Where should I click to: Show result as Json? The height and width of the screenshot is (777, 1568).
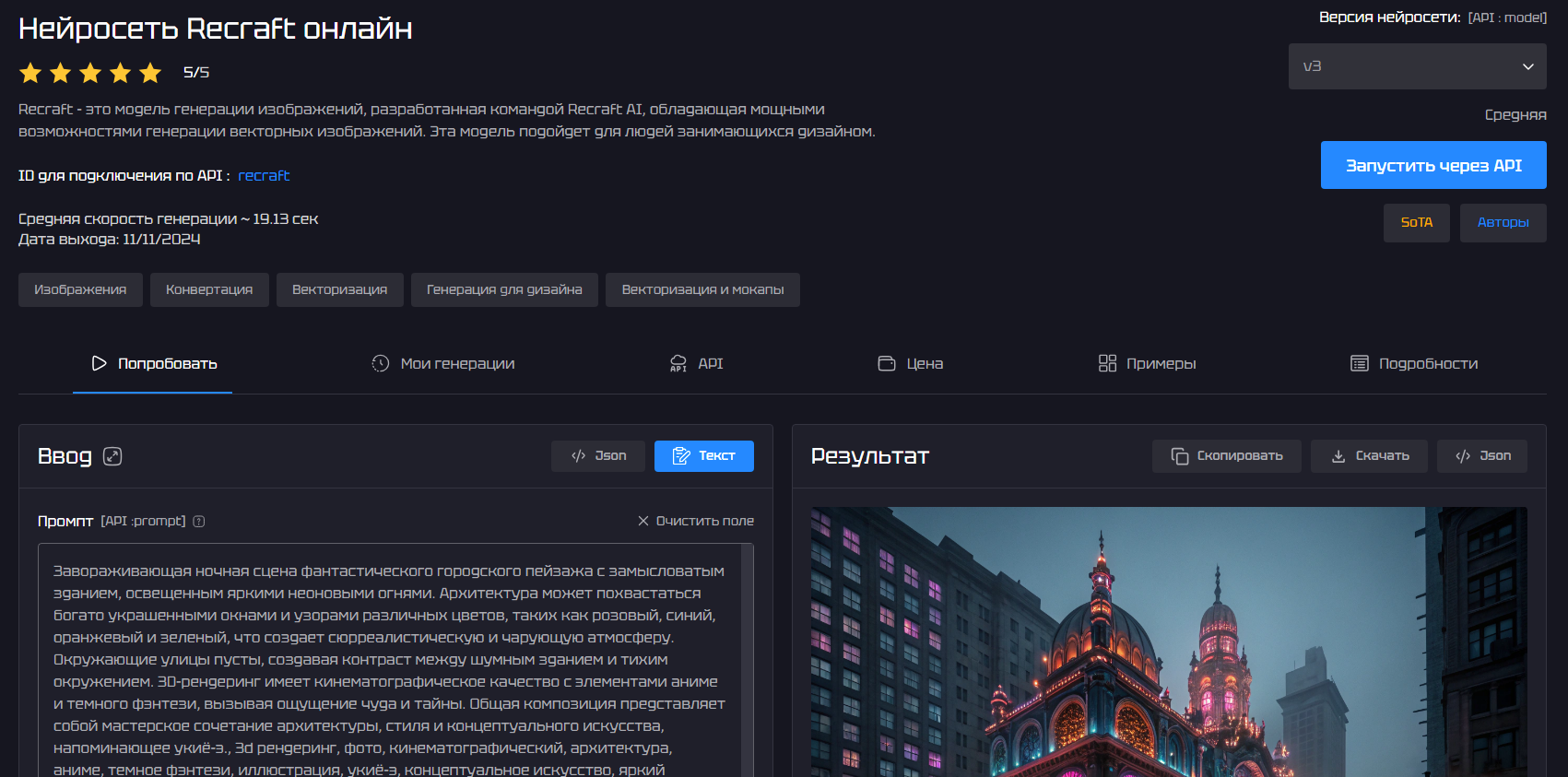[x=1481, y=456]
